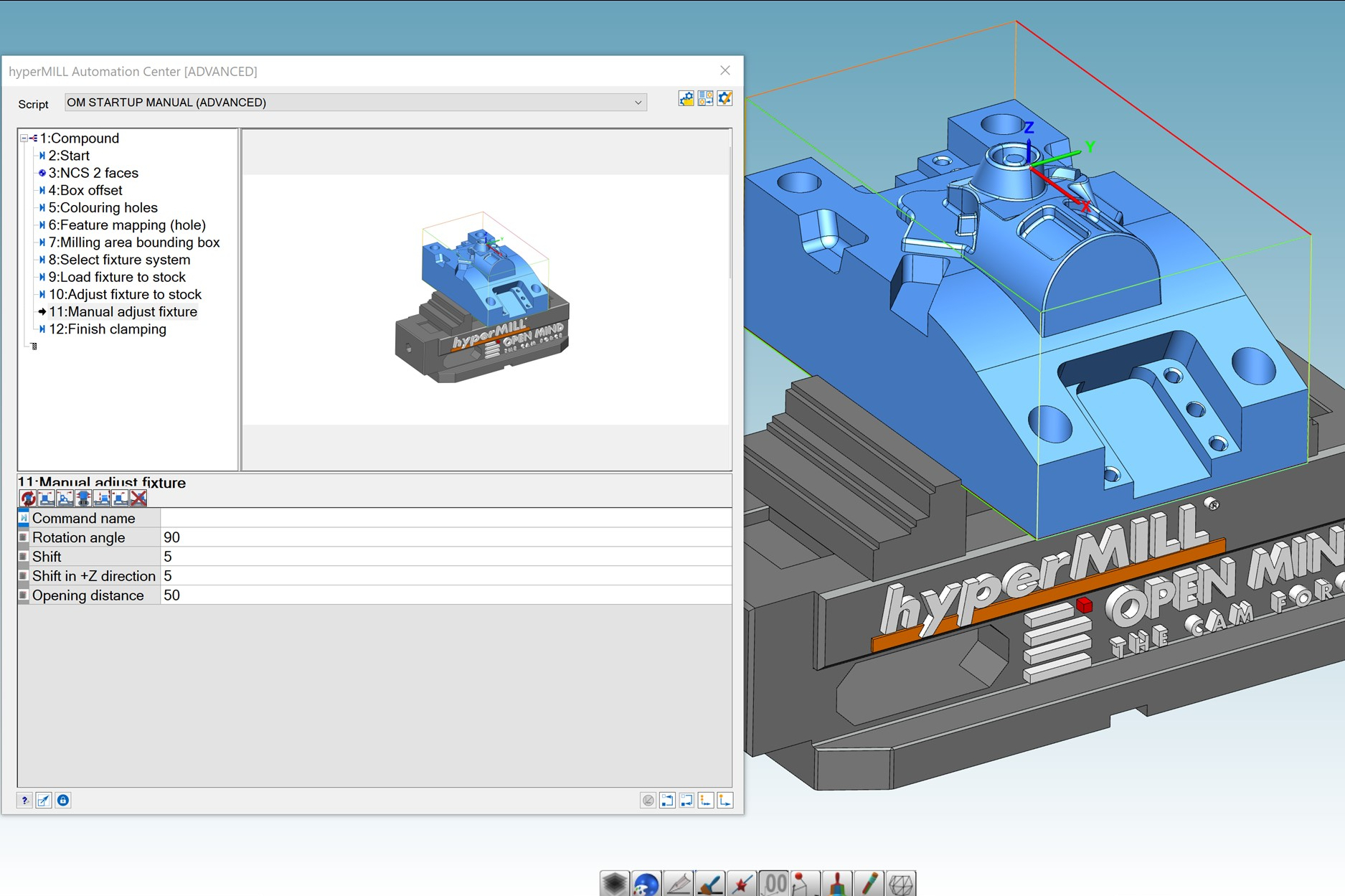Click the fixture vertical-shift dashed icon

102,498
